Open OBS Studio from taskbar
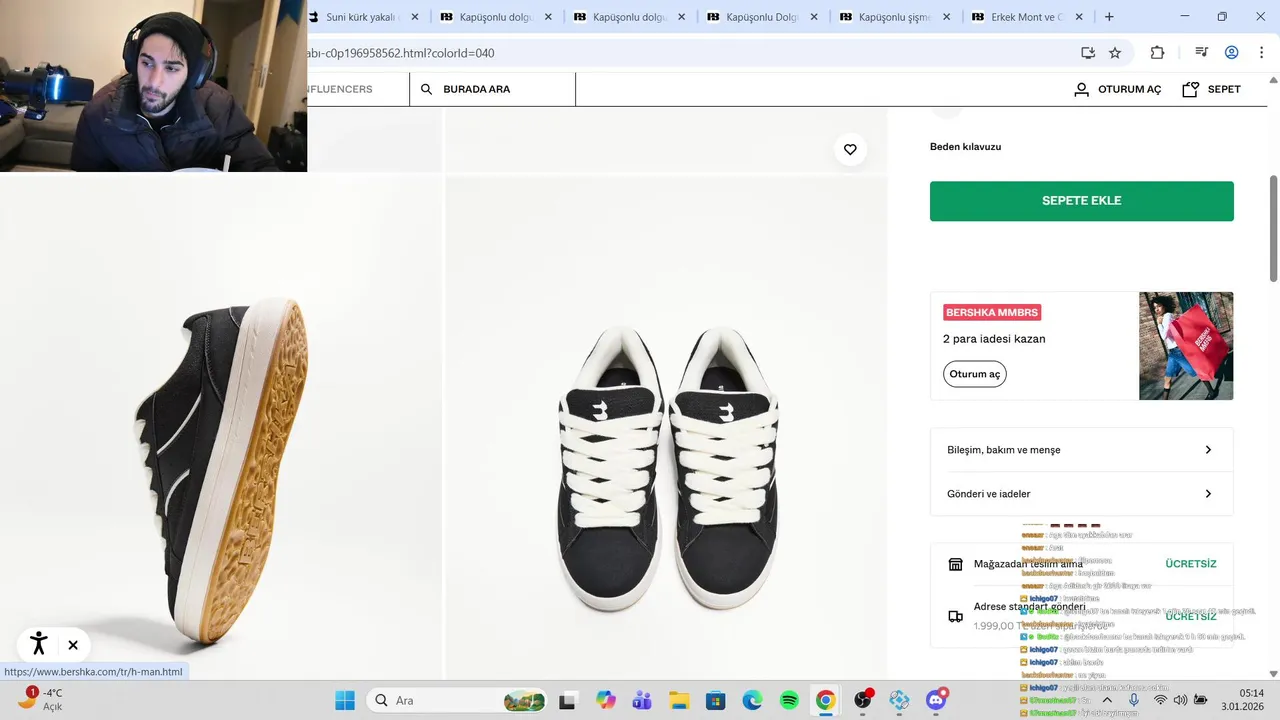Image resolution: width=1280 pixels, height=720 pixels. pos(863,700)
